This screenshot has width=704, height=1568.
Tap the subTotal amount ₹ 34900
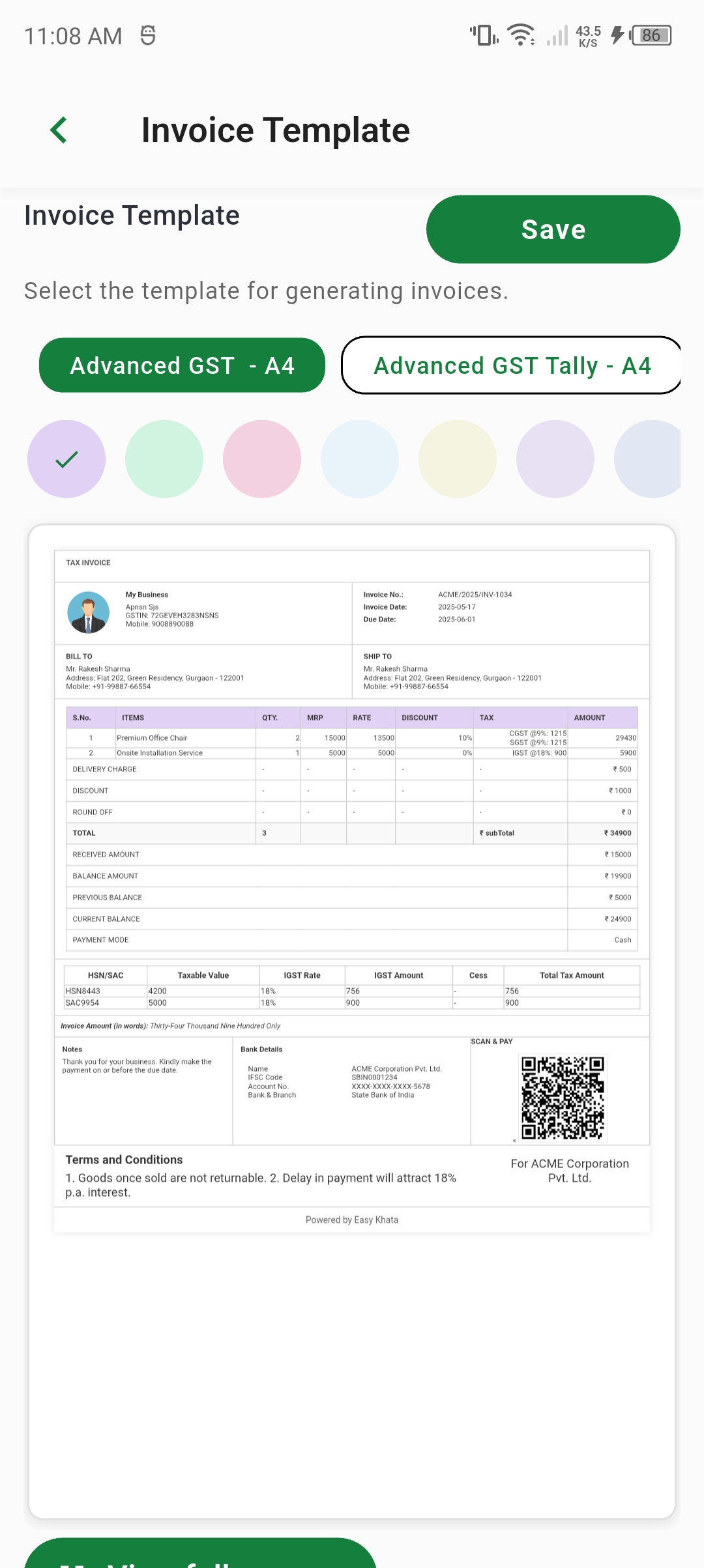617,833
